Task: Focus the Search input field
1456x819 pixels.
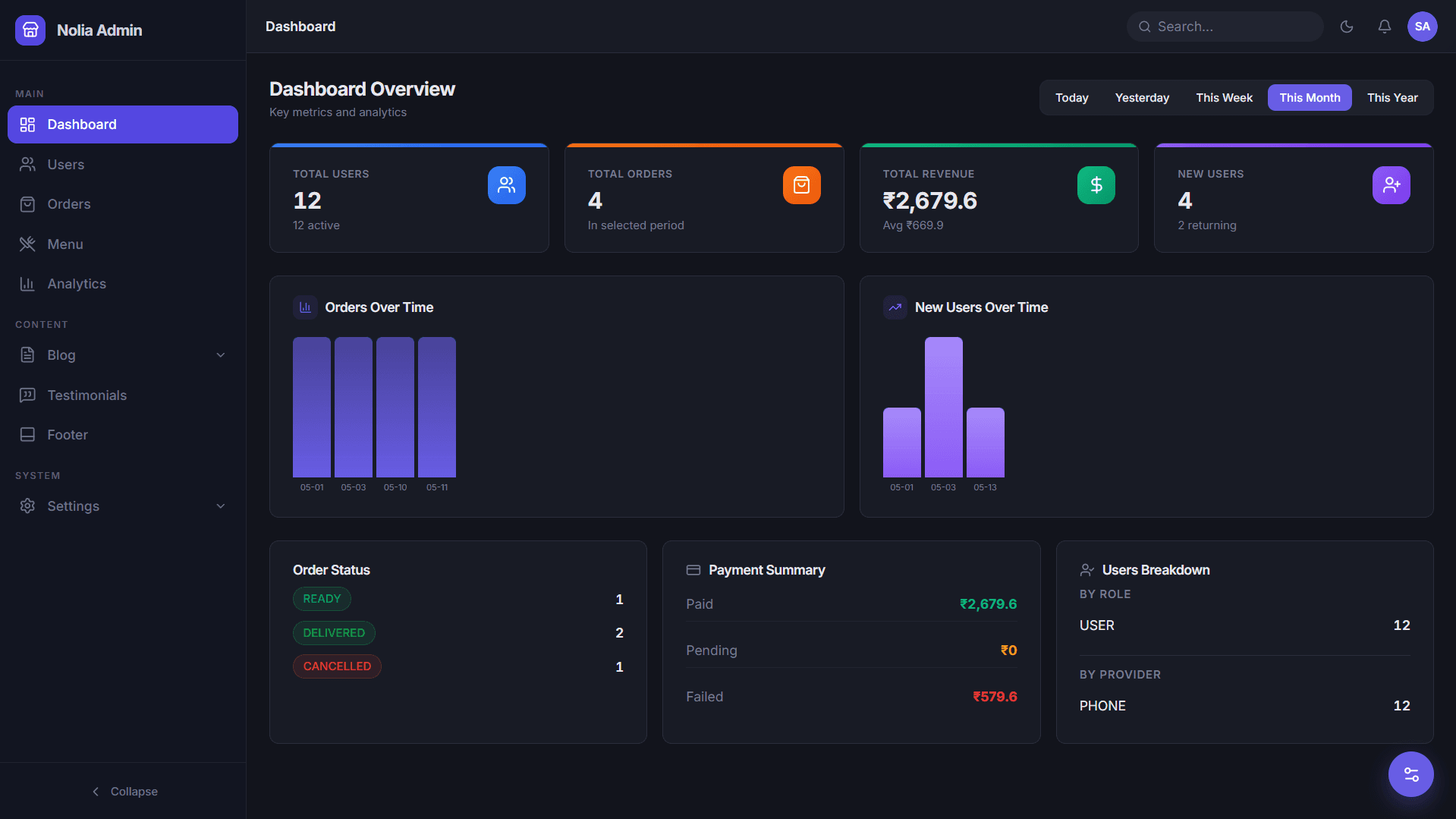Action: click(1225, 27)
